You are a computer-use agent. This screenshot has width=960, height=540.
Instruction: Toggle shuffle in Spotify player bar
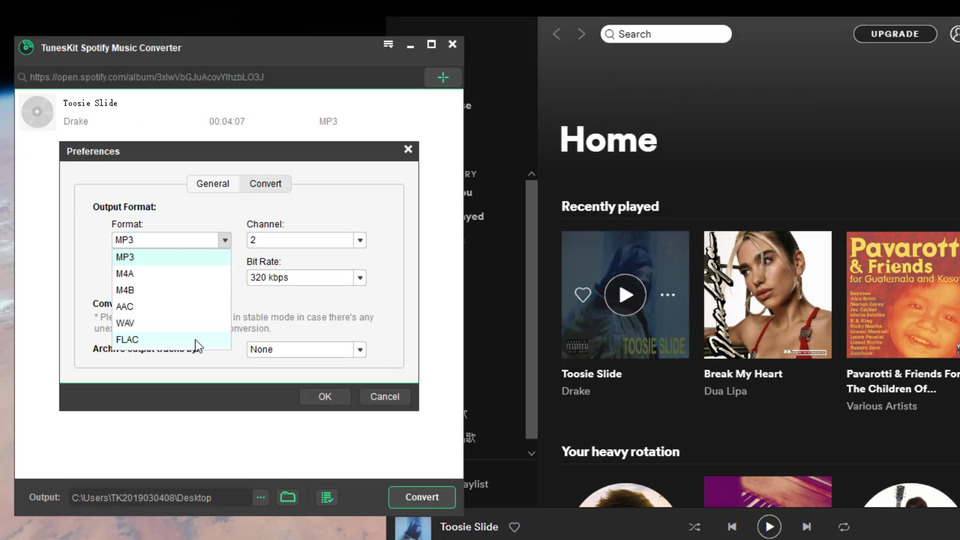(x=694, y=527)
